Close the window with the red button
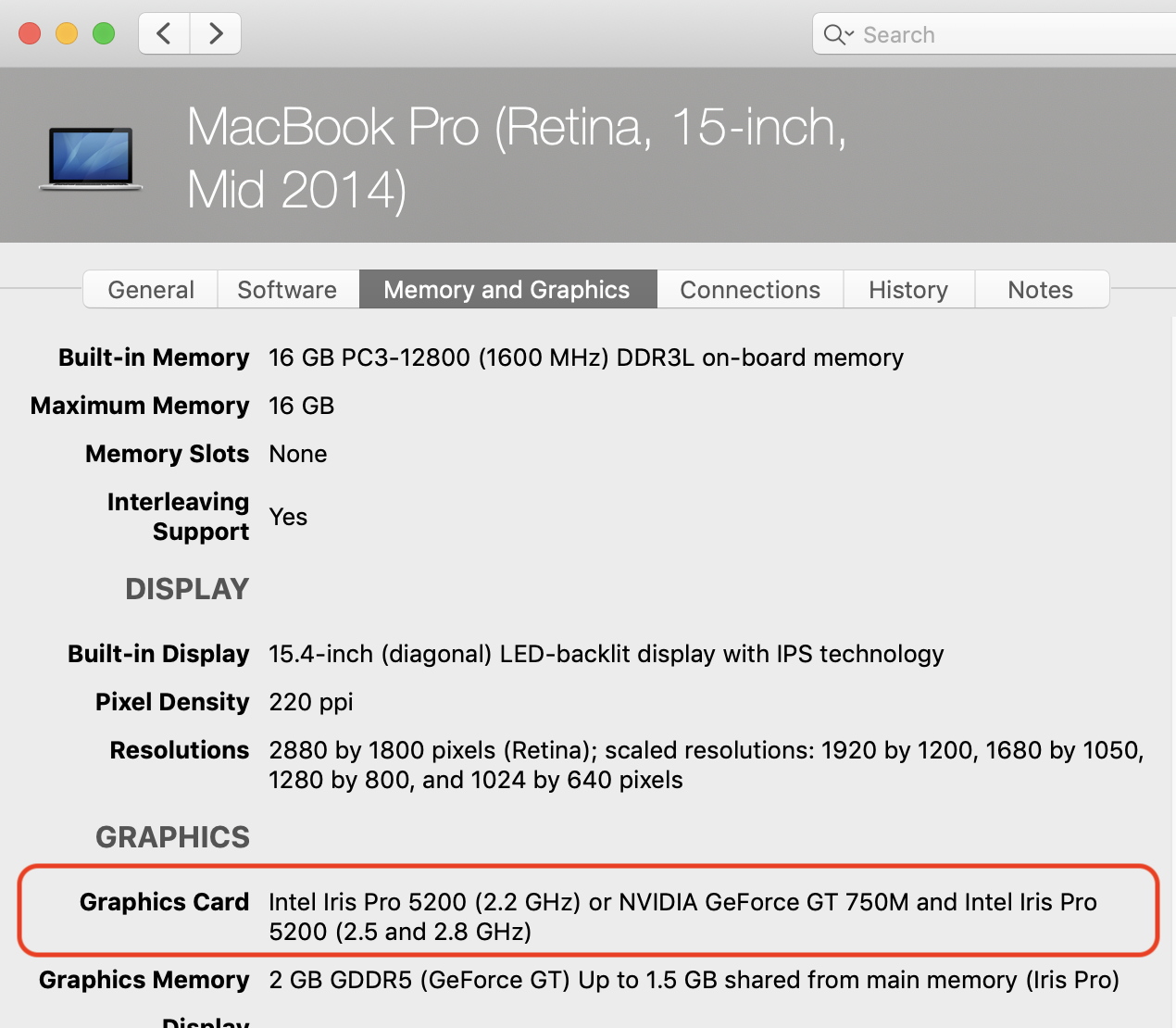This screenshot has width=1176, height=1028. (x=30, y=34)
